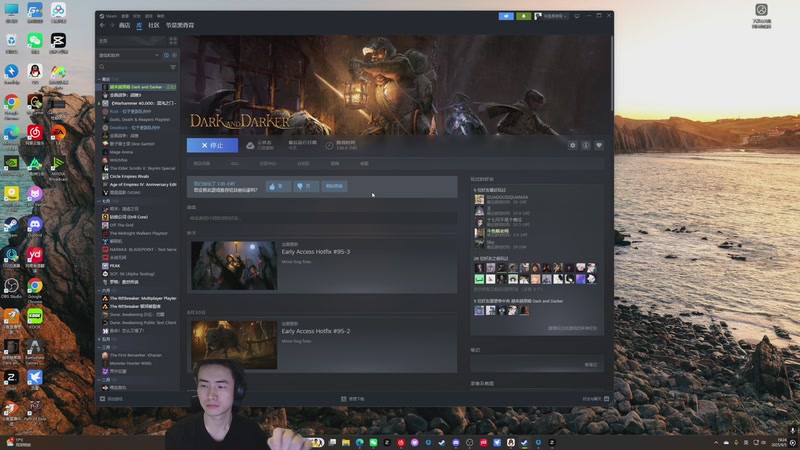Open game settings gear icon
The image size is (800, 450).
coord(572,145)
